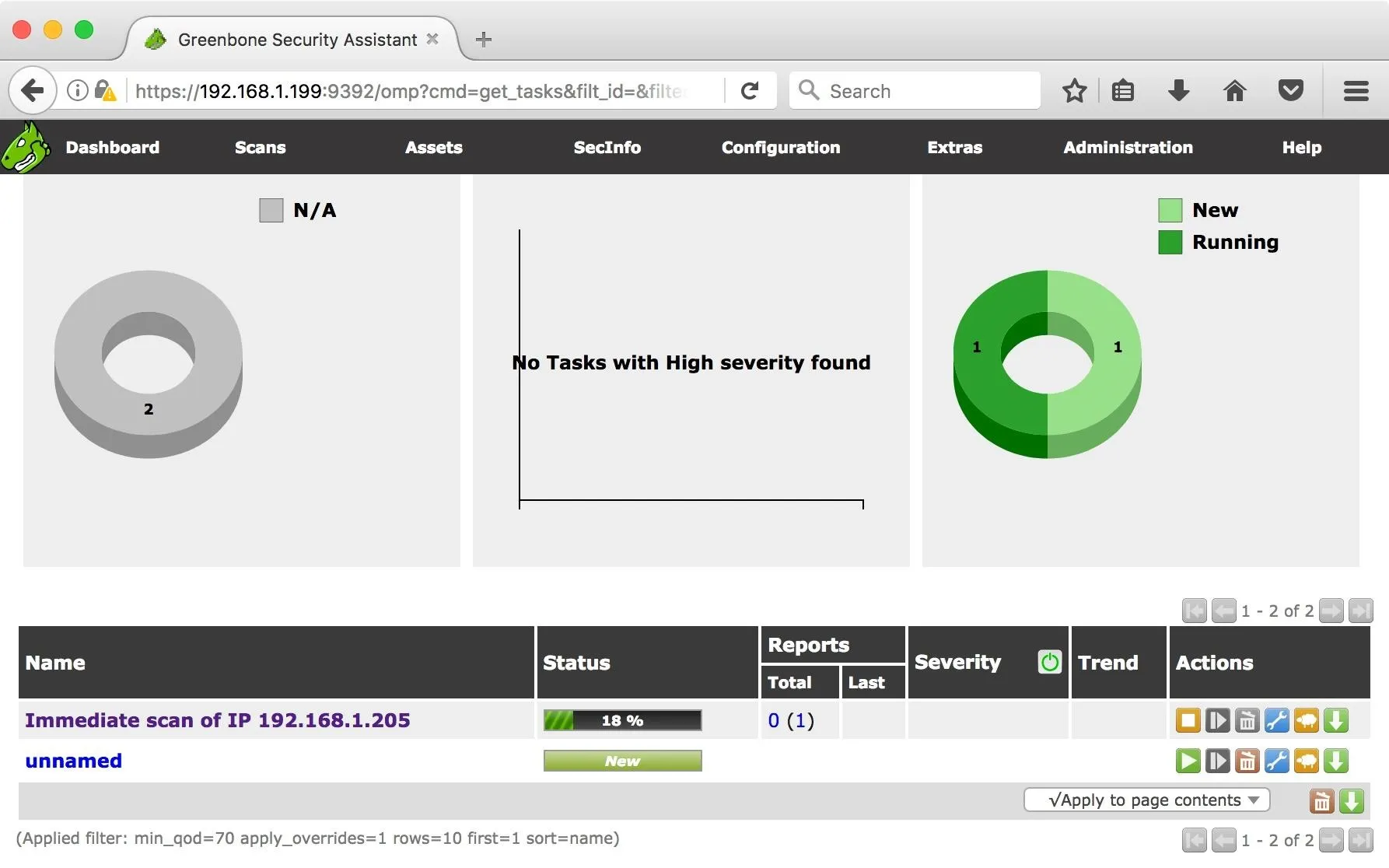This screenshot has height=868, width=1389.
Task: Open the Dashboard menu
Action: point(113,147)
